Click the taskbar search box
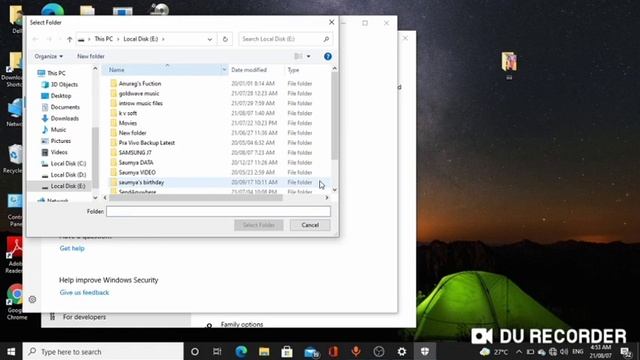The width and height of the screenshot is (640, 360). pos(103,351)
